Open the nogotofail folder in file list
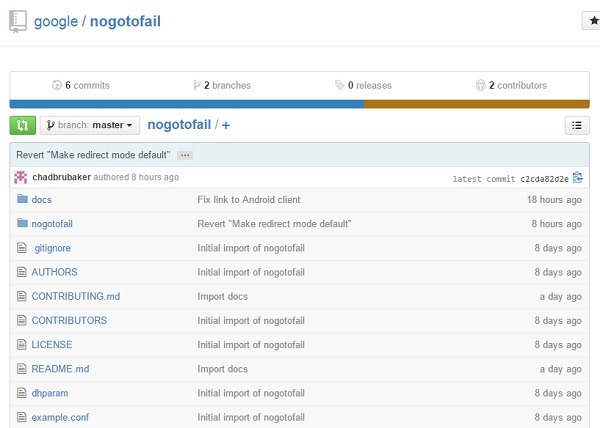This screenshot has height=428, width=600. 52,224
